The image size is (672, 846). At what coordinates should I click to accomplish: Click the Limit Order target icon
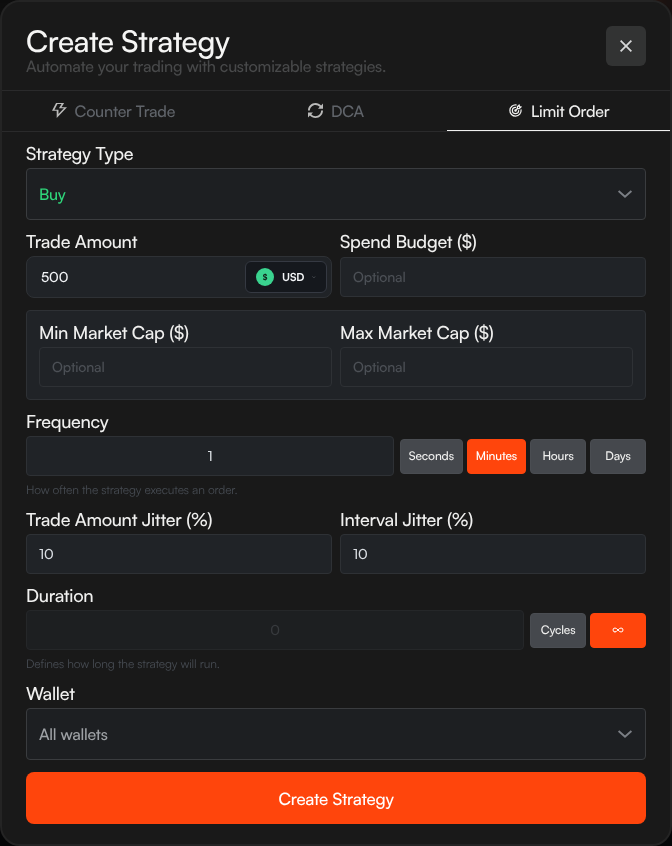(516, 111)
